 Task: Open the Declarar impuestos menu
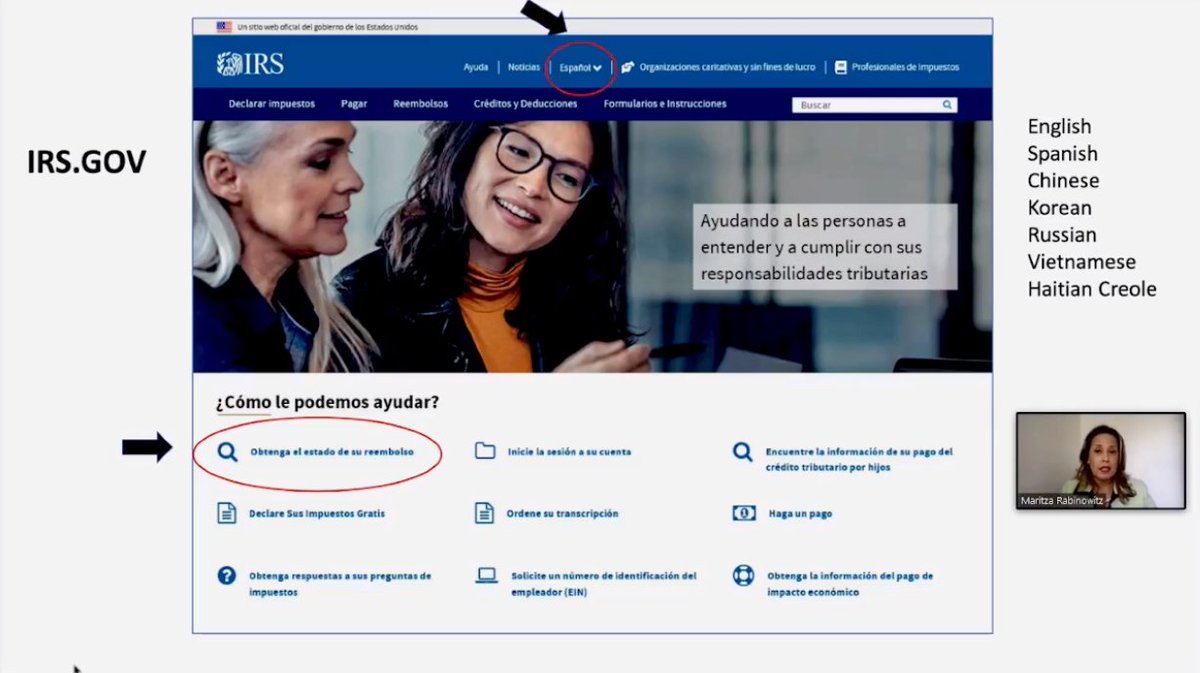pyautogui.click(x=272, y=104)
